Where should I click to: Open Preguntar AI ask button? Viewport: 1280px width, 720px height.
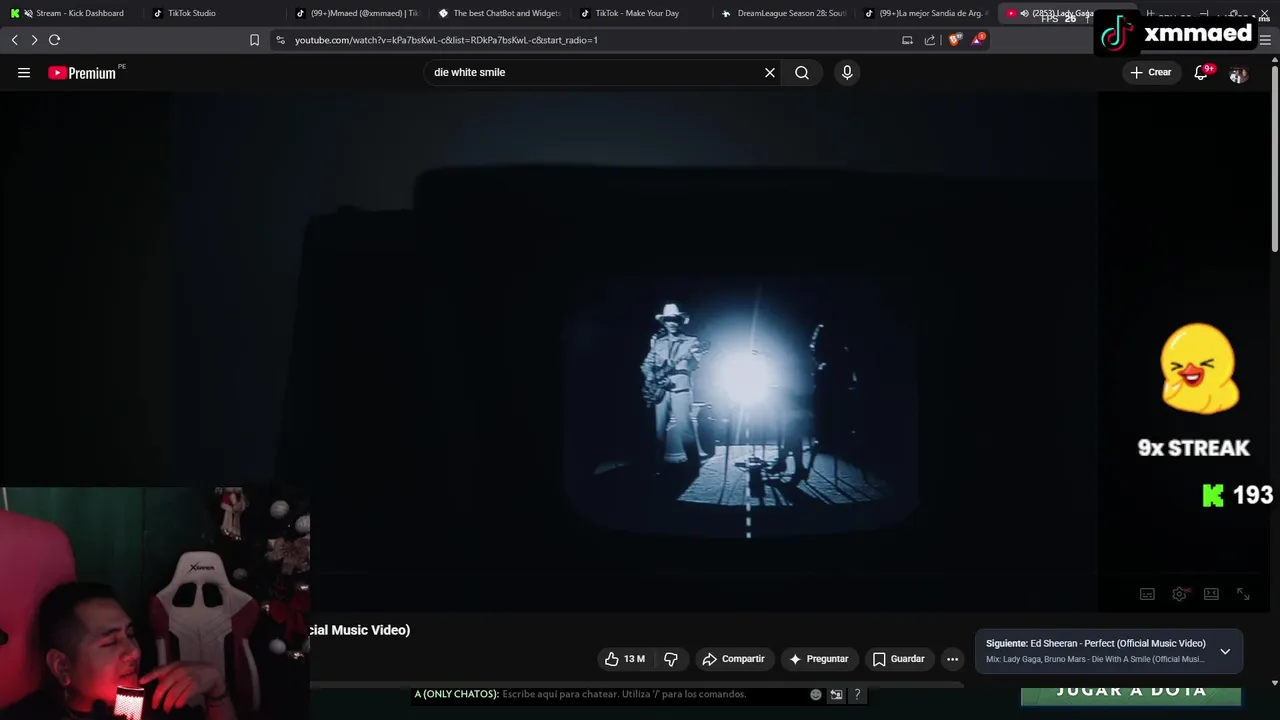818,659
